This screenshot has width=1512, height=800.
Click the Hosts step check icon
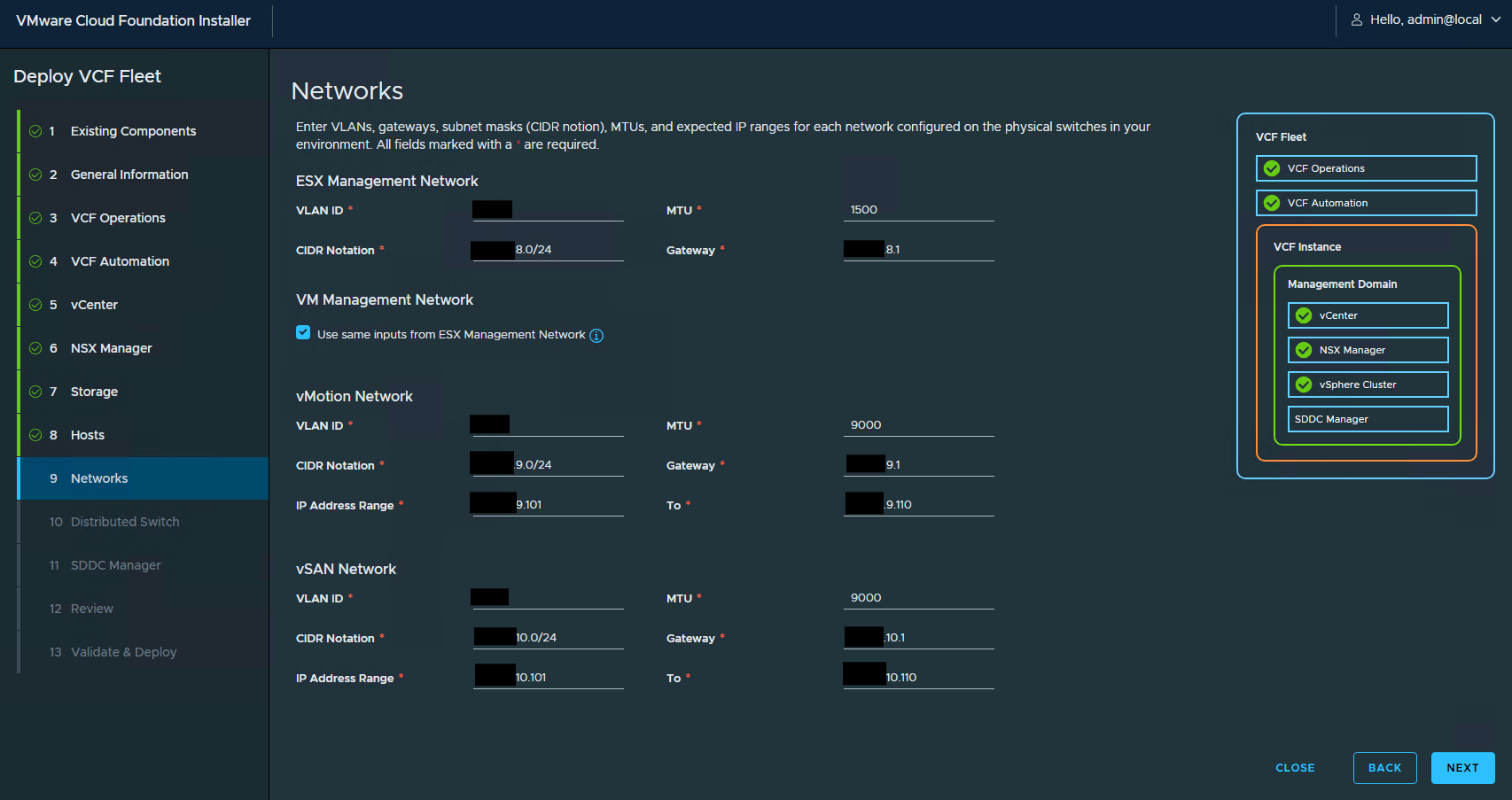35,435
